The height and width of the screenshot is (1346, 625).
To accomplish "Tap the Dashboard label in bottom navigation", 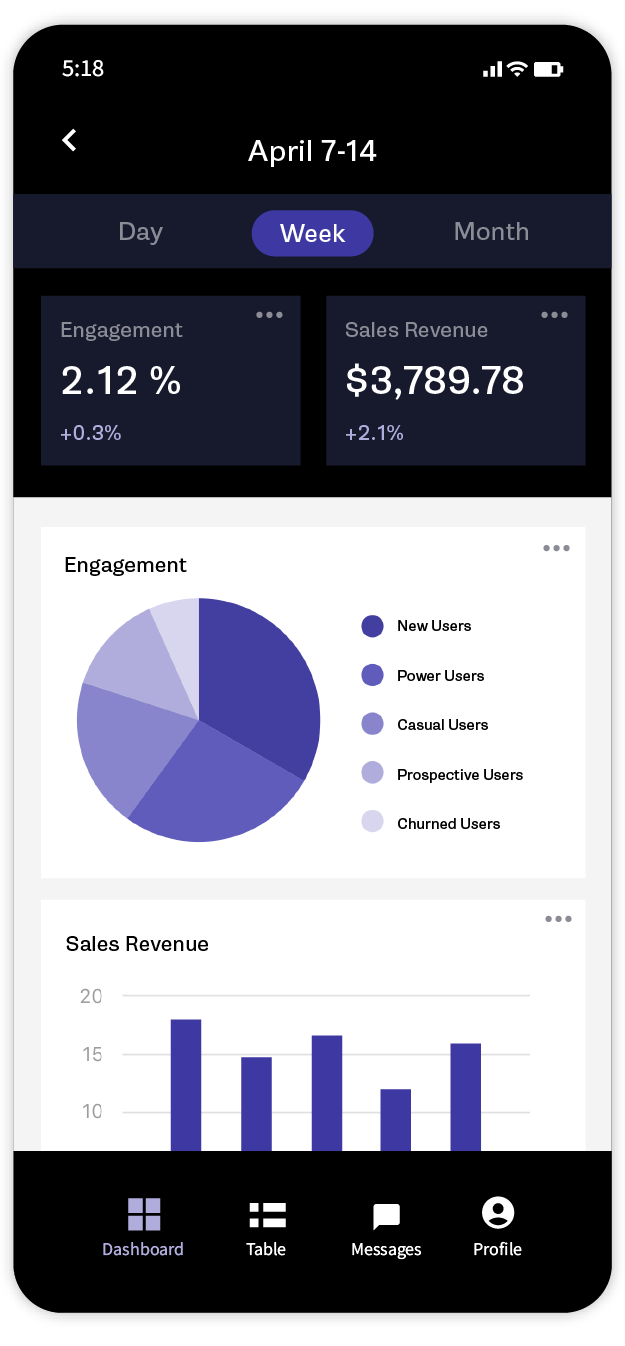I will click(x=143, y=1249).
